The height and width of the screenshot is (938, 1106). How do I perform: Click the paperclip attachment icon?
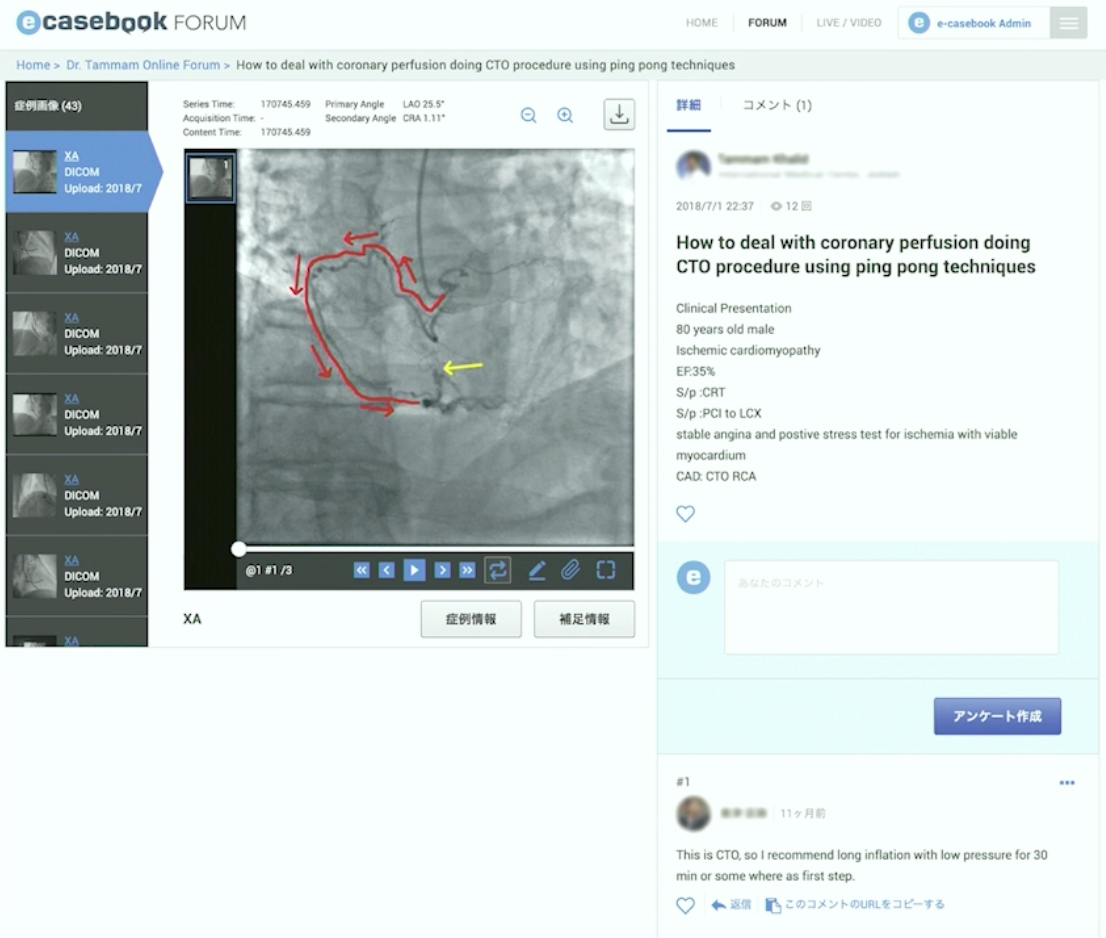[570, 570]
